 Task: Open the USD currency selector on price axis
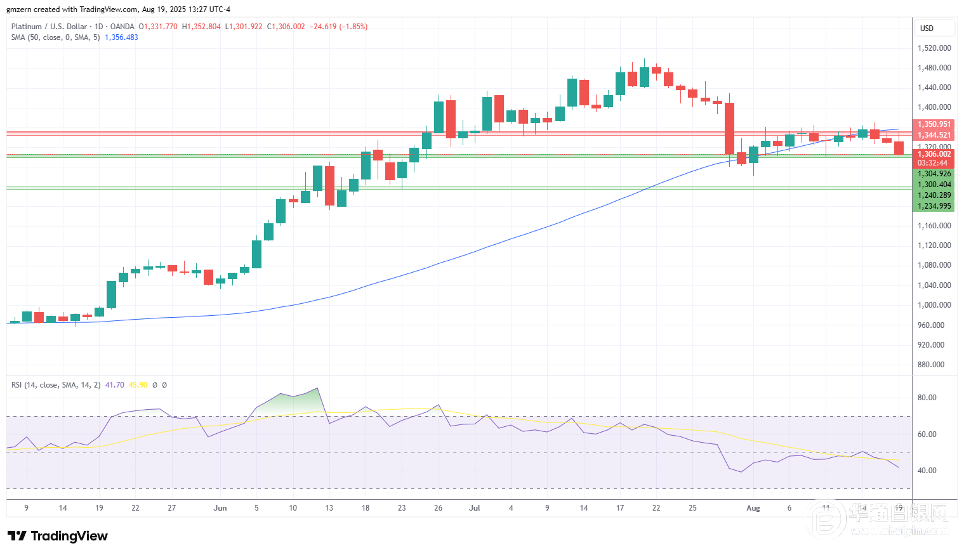(926, 28)
